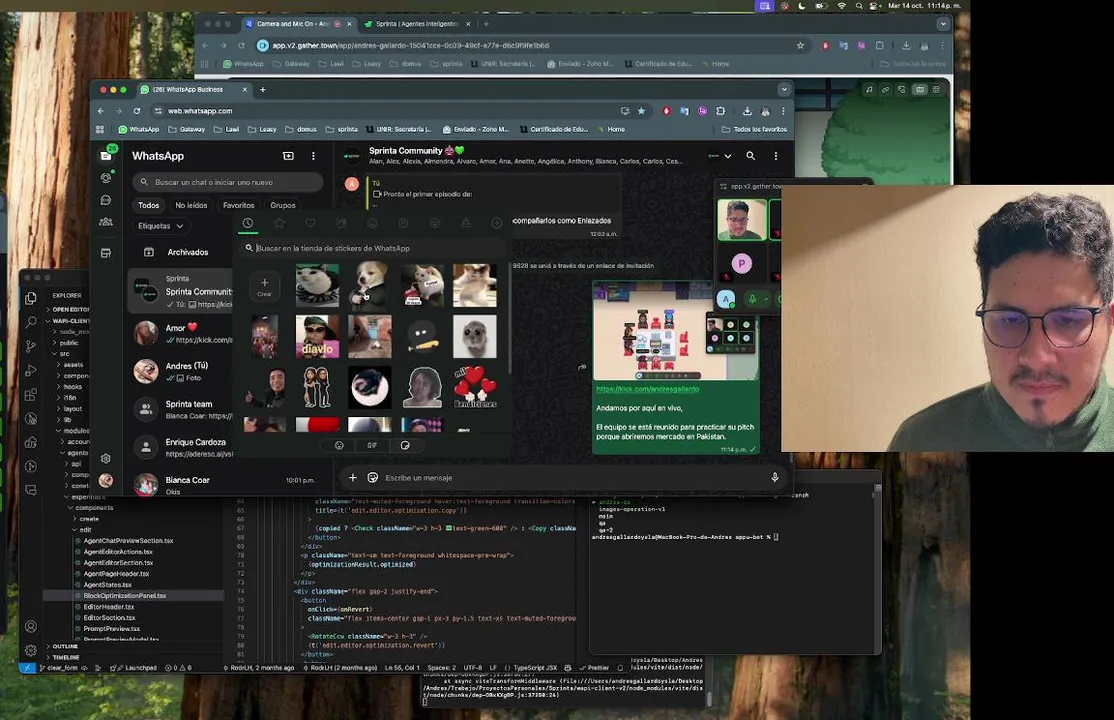Open VS Code Accounts icon
1114x720 pixels.
pos(31,626)
